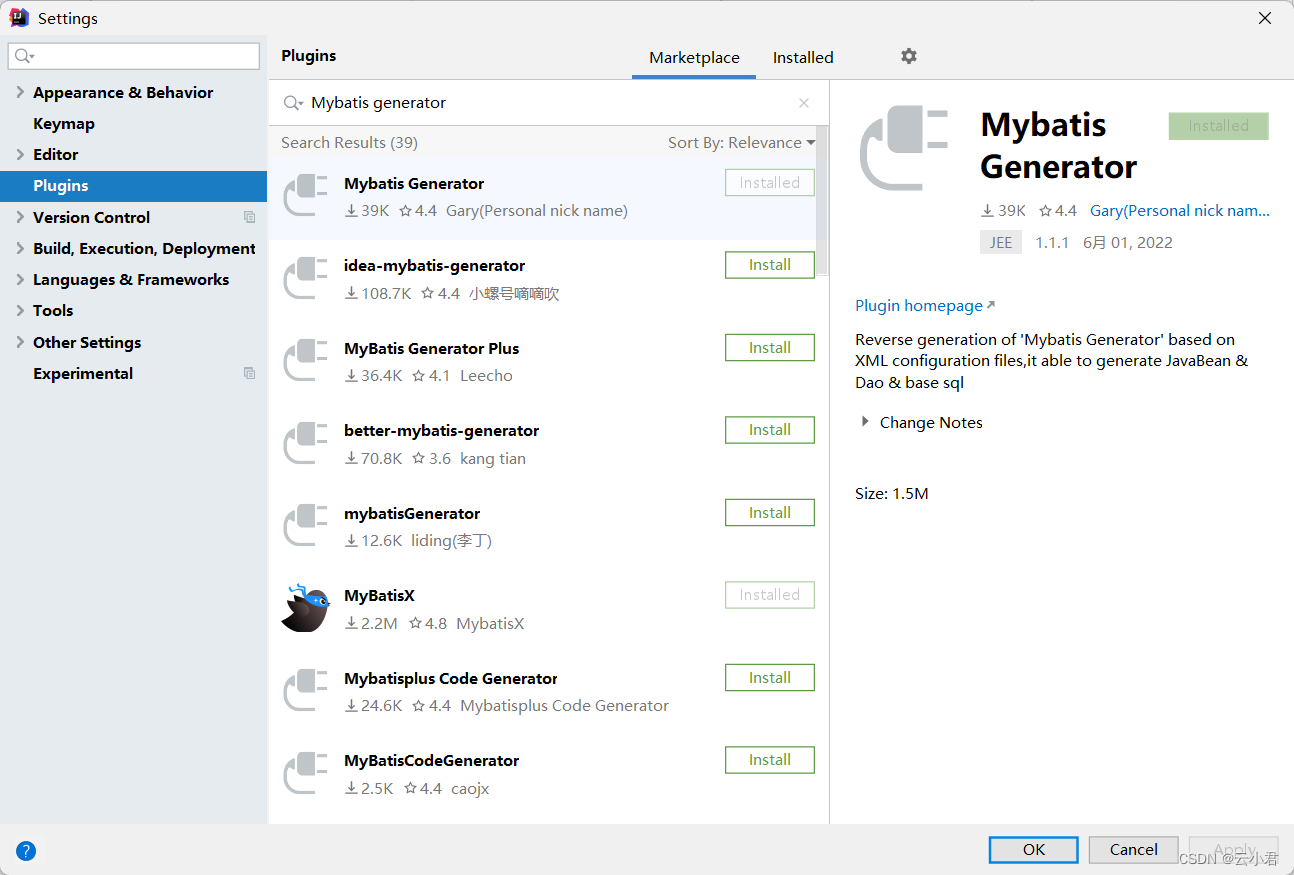This screenshot has height=875, width=1294.
Task: Click the JEE tag in plugin details
Action: (1001, 242)
